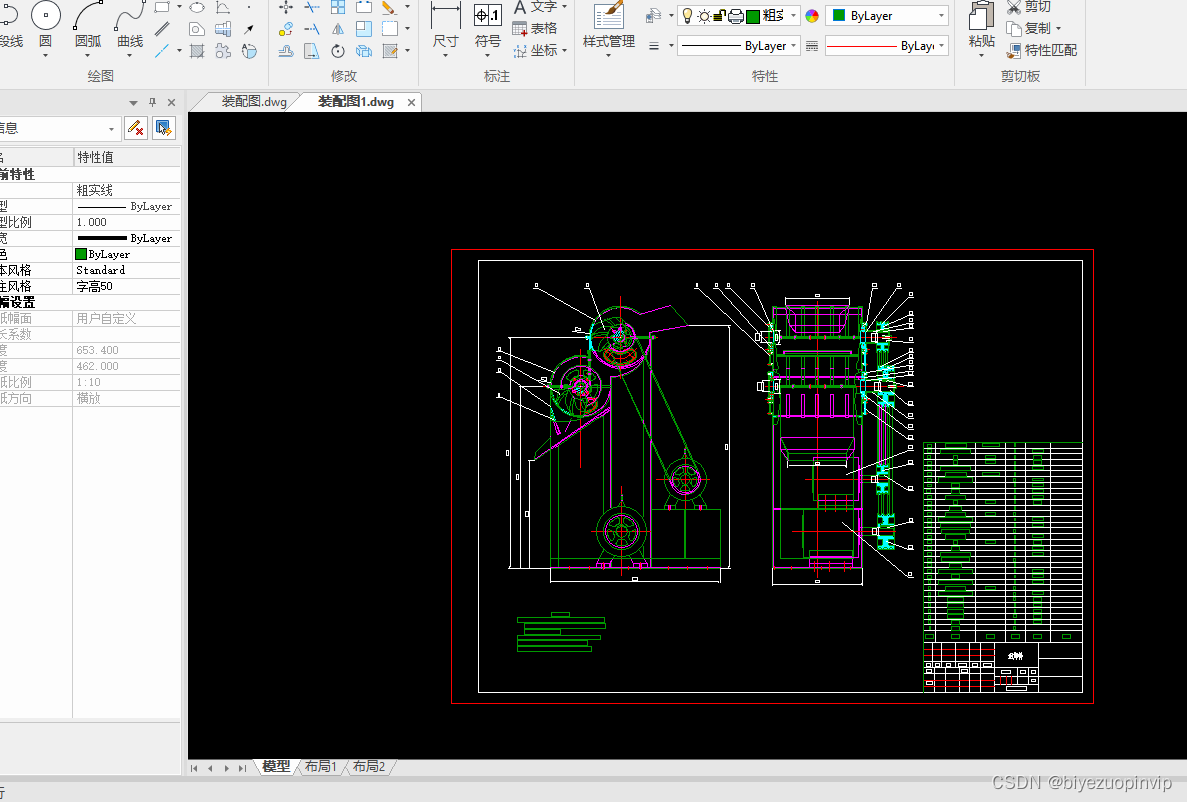Open the Dimension (尺寸) annotation tool
The height and width of the screenshot is (802, 1187).
(x=445, y=28)
